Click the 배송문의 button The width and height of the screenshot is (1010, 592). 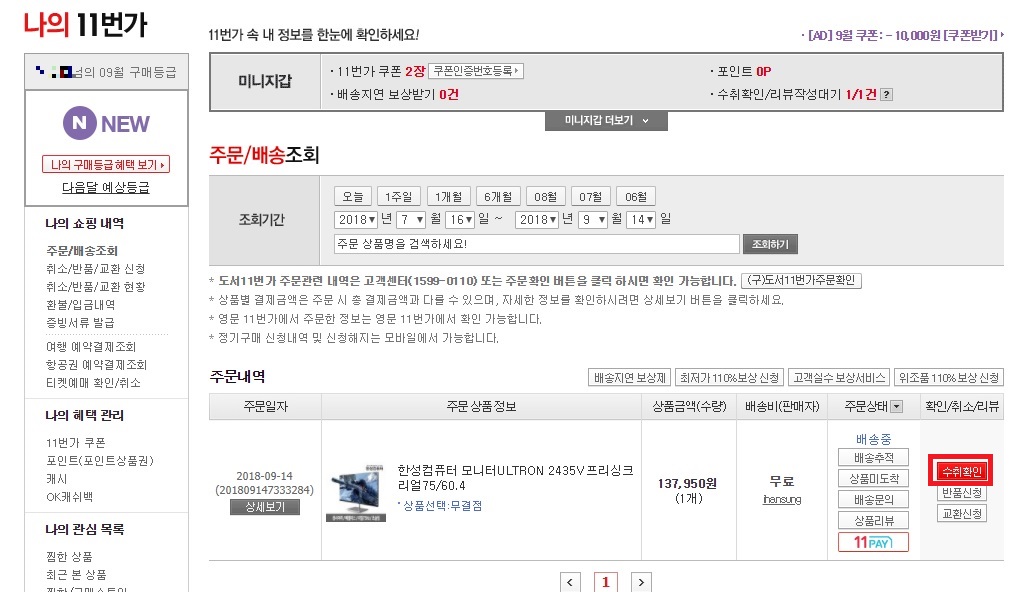coord(873,499)
